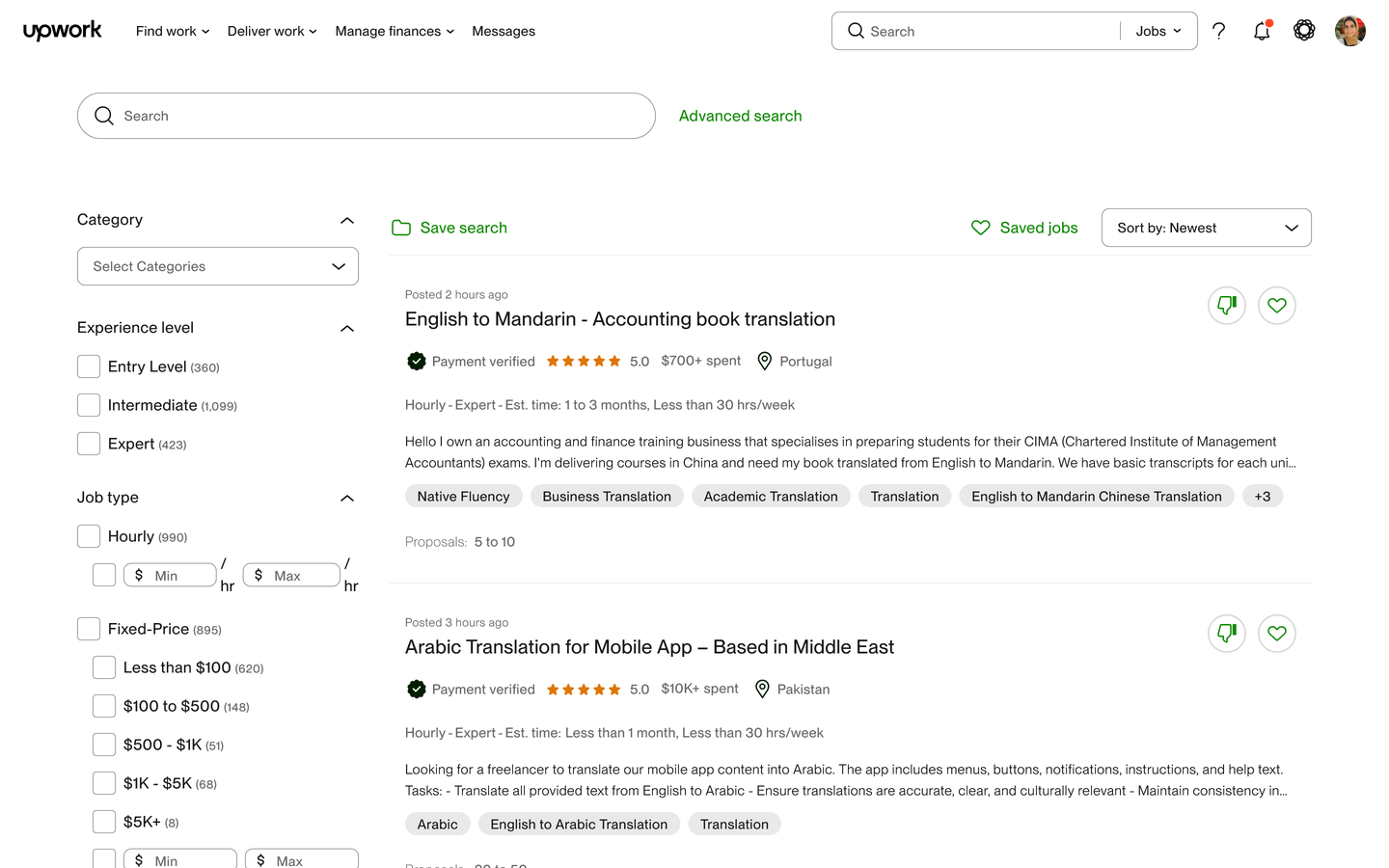Open the English to Mandarin accounting book job
Image resolution: width=1389 pixels, height=868 pixels.
tap(620, 319)
